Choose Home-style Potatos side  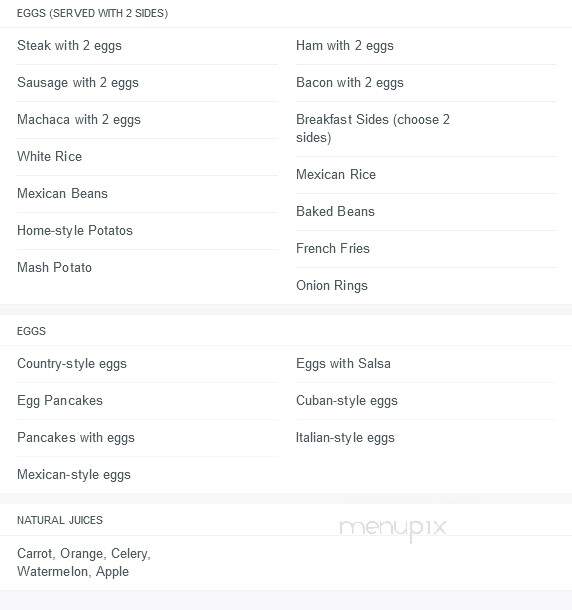(75, 230)
